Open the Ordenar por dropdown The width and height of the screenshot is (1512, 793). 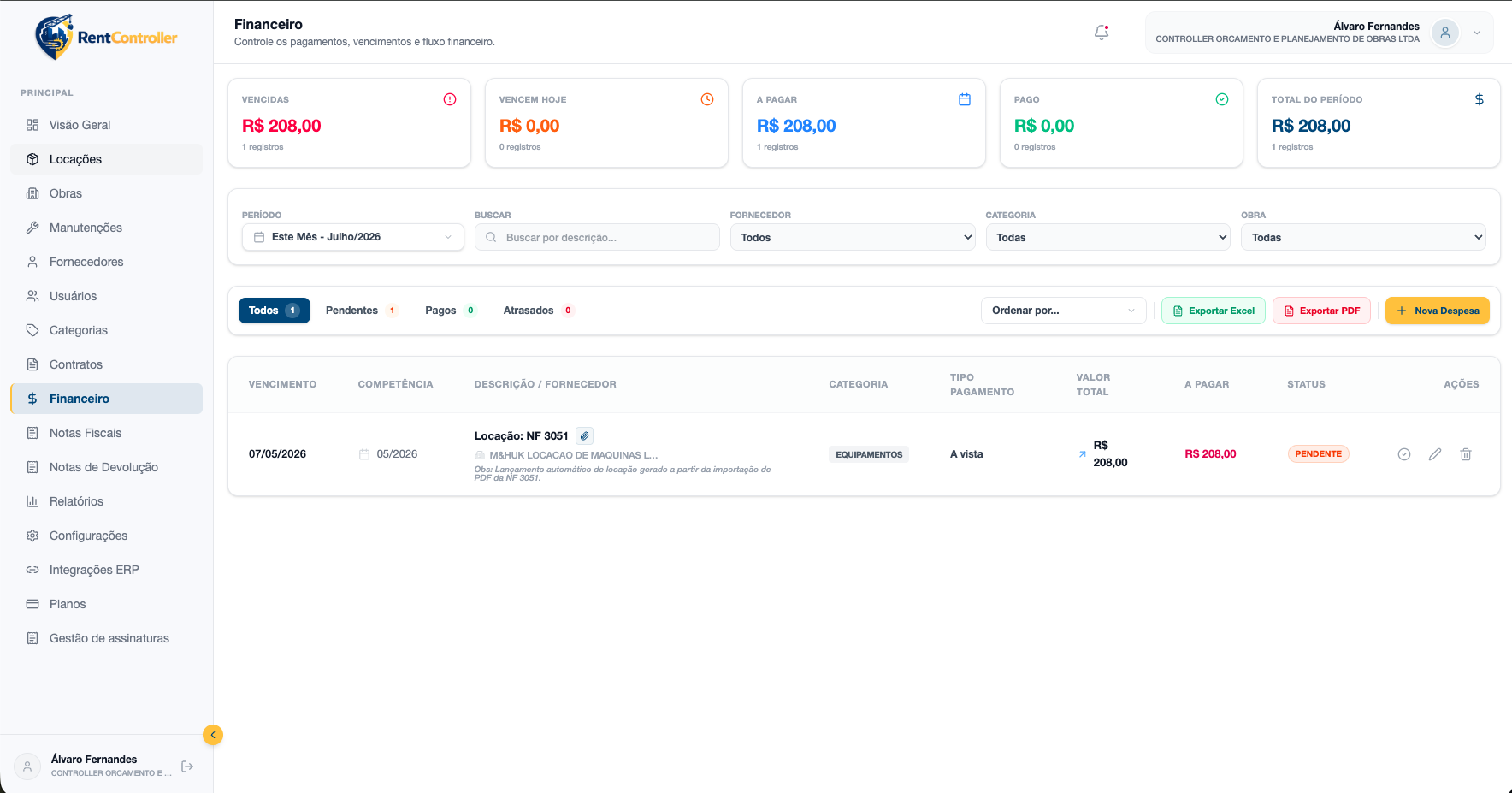click(1064, 311)
